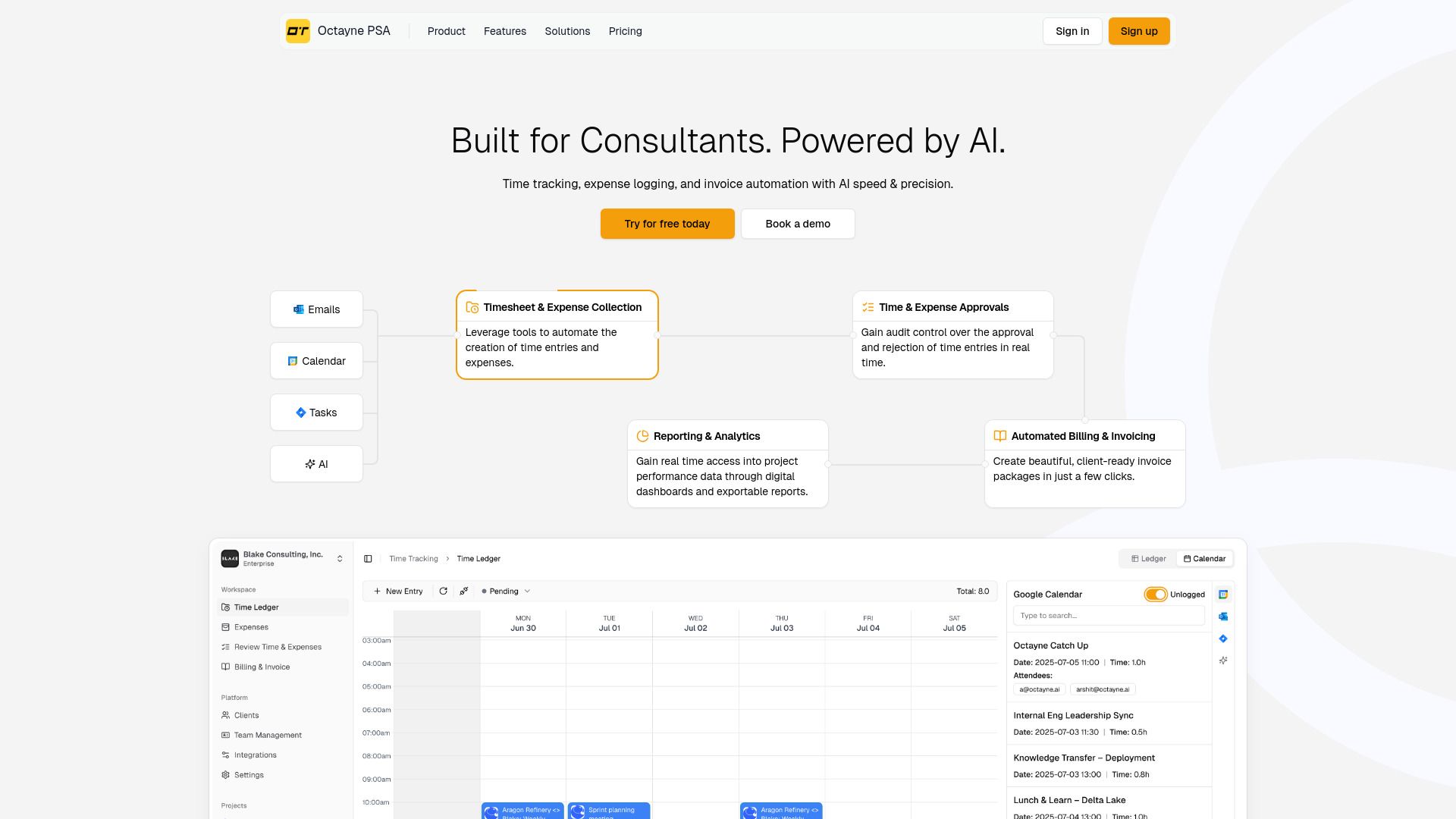Expand the Blake Consulting workspace switcher
Image resolution: width=1456 pixels, height=819 pixels.
(340, 559)
